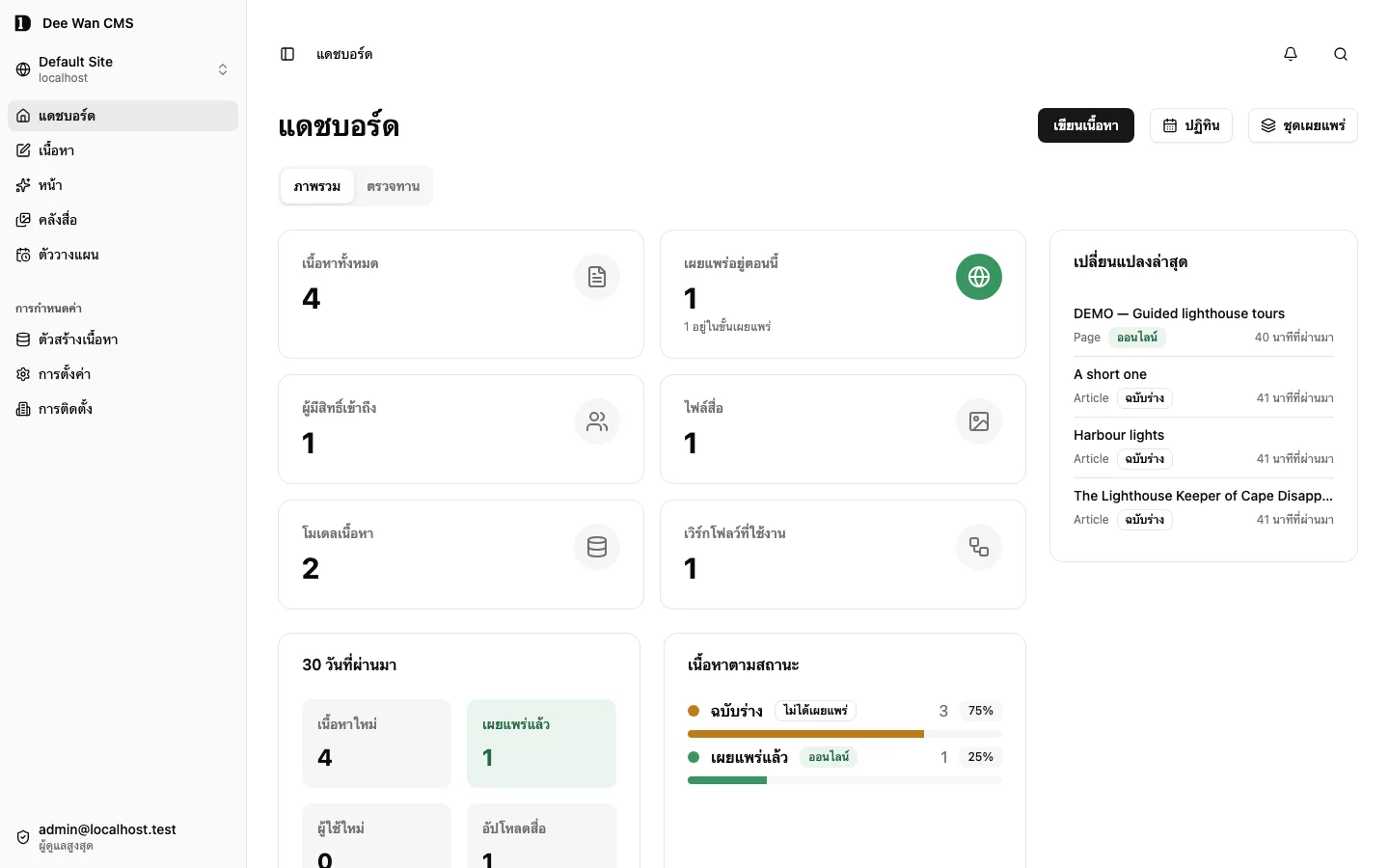Viewport: 1389px width, 868px height.
Task: Open แดชบอร์ด in the sidebar
Action: (123, 116)
